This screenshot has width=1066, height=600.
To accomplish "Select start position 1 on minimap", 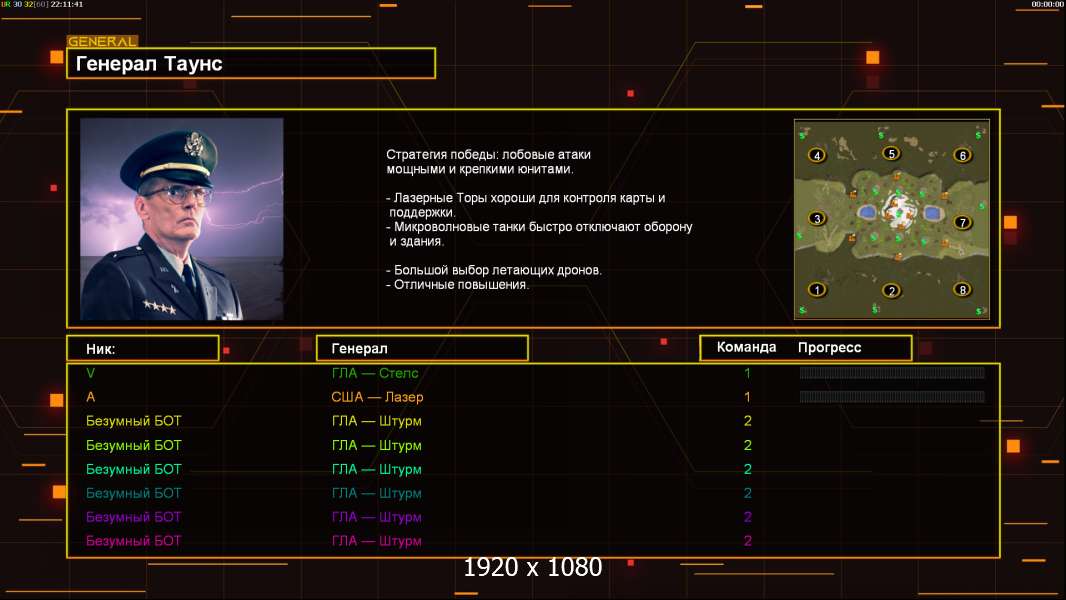I will [x=817, y=289].
